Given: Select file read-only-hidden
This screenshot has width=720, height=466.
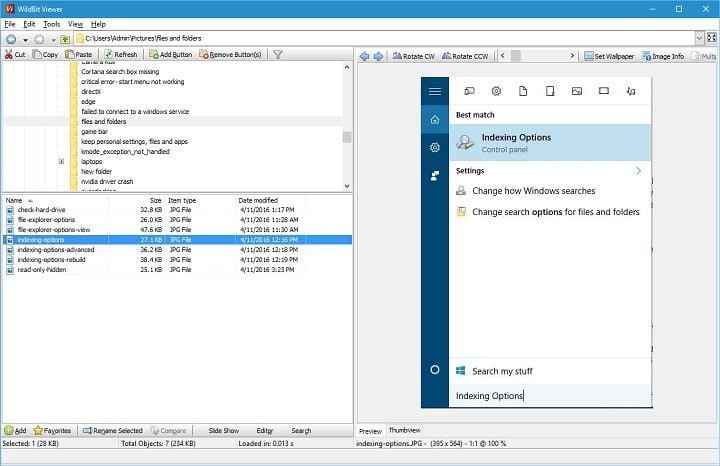Looking at the screenshot, I should pos(42,269).
